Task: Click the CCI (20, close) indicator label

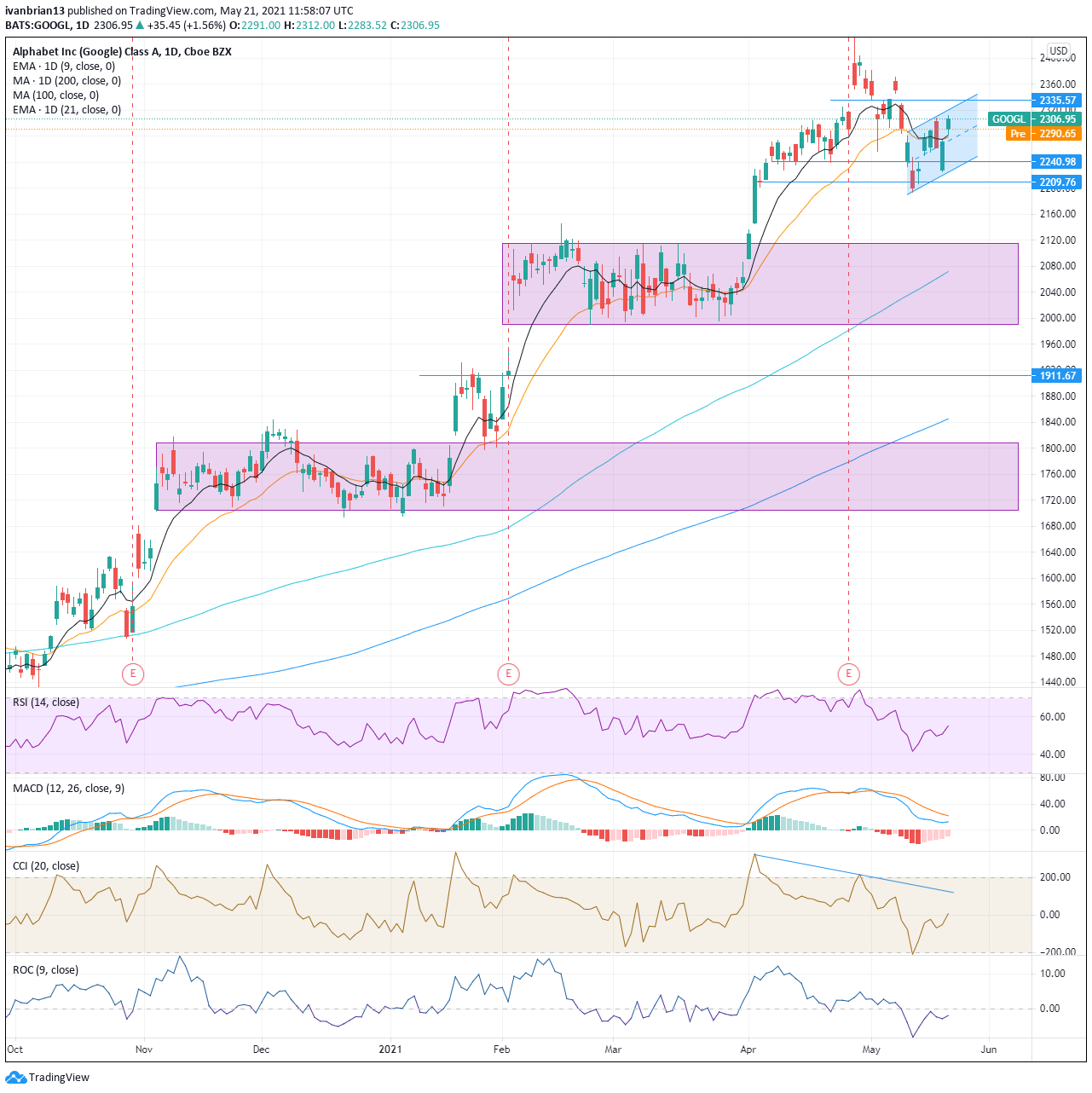Action: pyautogui.click(x=46, y=866)
